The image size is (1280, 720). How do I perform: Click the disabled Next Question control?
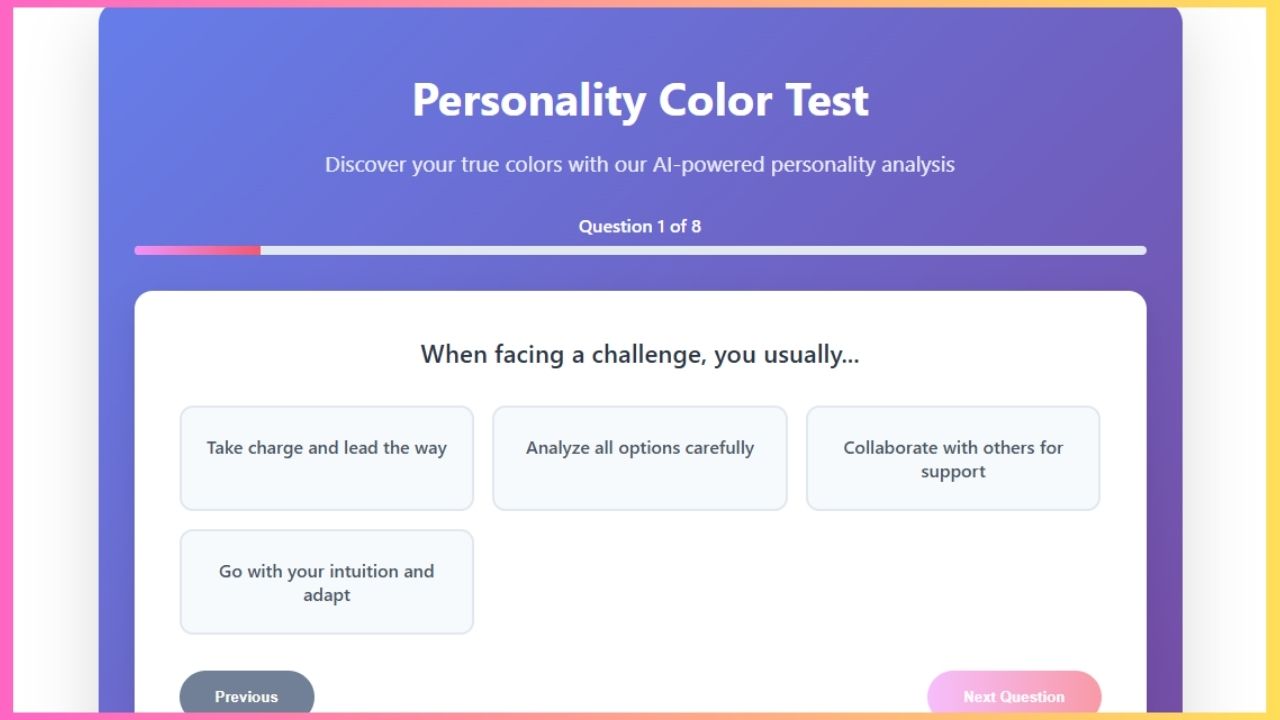coord(1016,696)
